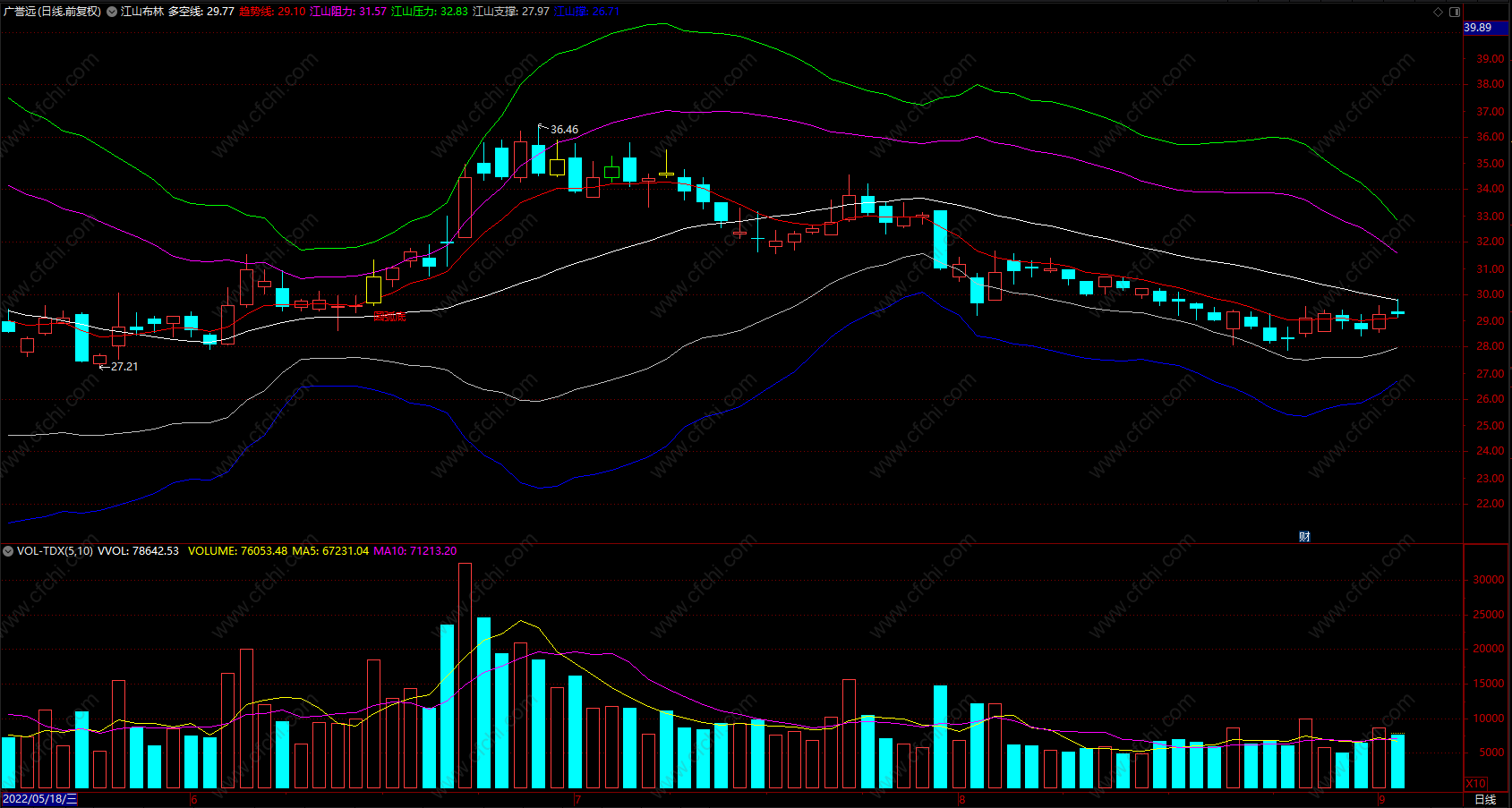Open the VOL-TDX indicator dropdown arrow
The height and width of the screenshot is (808, 1512).
pos(8,551)
